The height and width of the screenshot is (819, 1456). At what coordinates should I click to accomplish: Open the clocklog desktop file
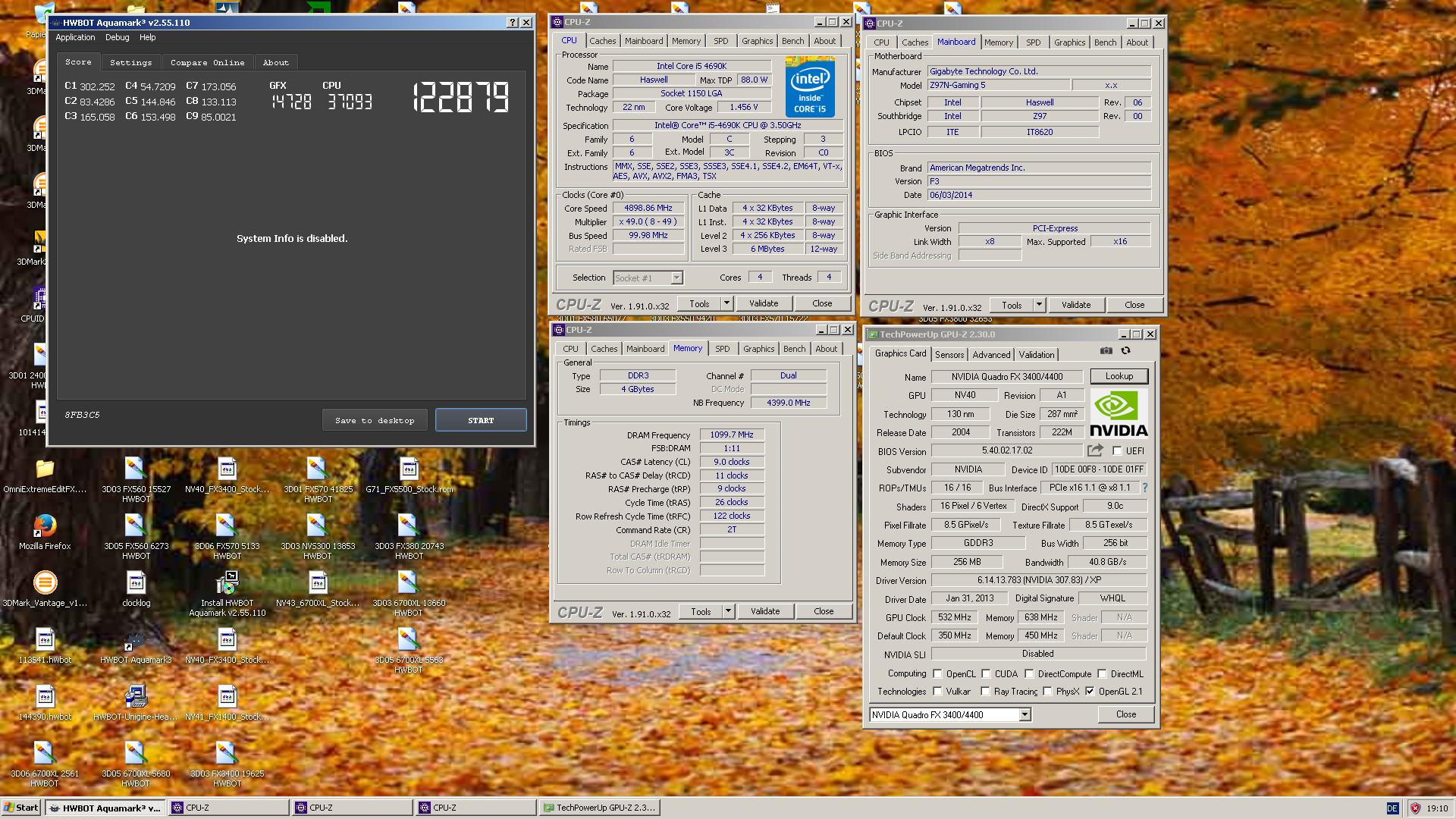(x=136, y=588)
